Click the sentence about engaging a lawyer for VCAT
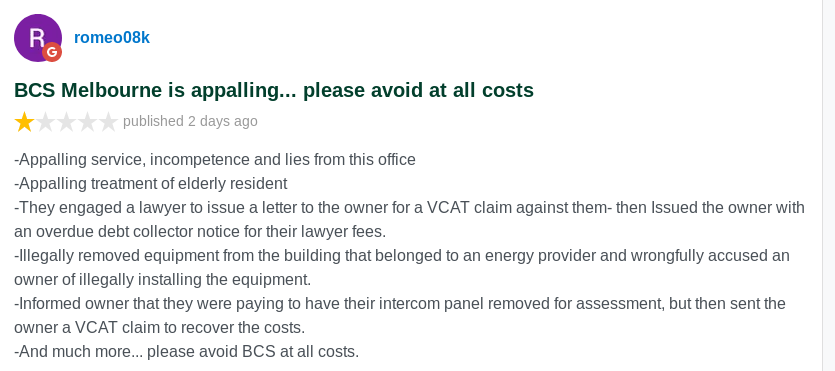The image size is (835, 371). coord(409,208)
